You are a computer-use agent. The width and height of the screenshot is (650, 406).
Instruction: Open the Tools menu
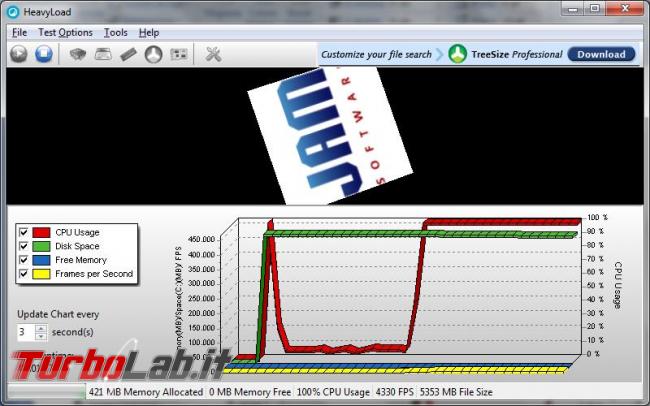(x=116, y=32)
